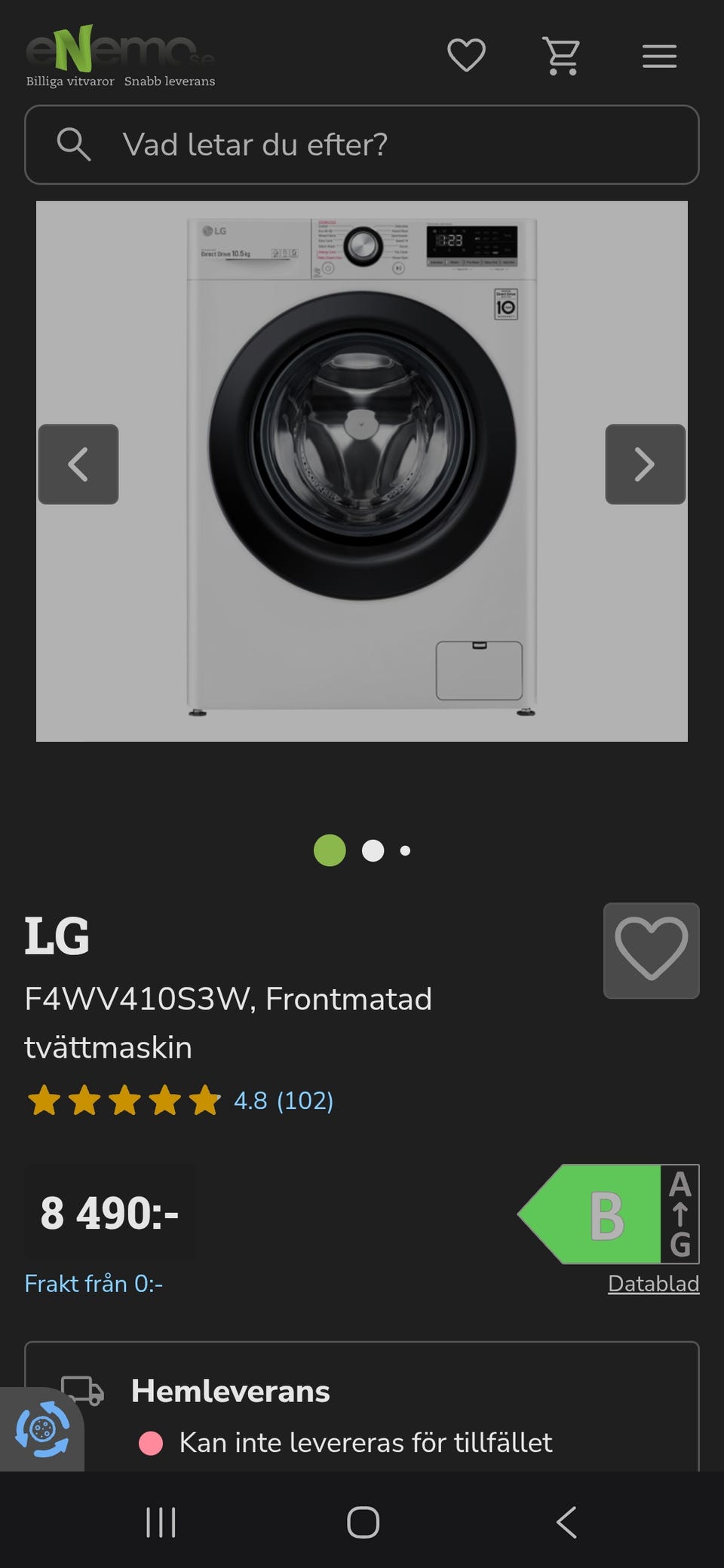Screen dimensions: 724x1568
Task: Open the shopping cart
Action: pyautogui.click(x=562, y=56)
